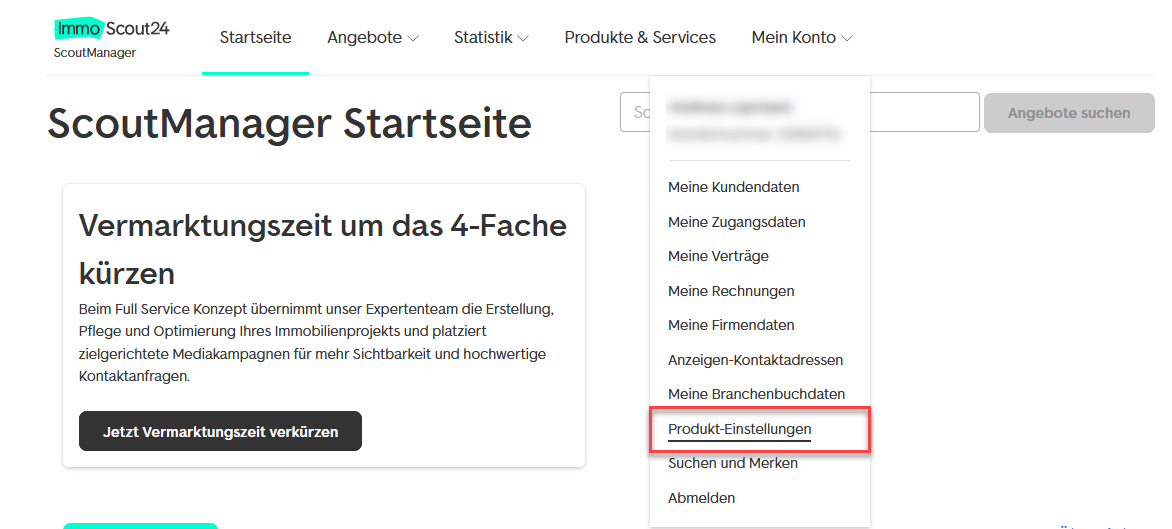
Task: Go to Suchen und Merken
Action: 732,463
